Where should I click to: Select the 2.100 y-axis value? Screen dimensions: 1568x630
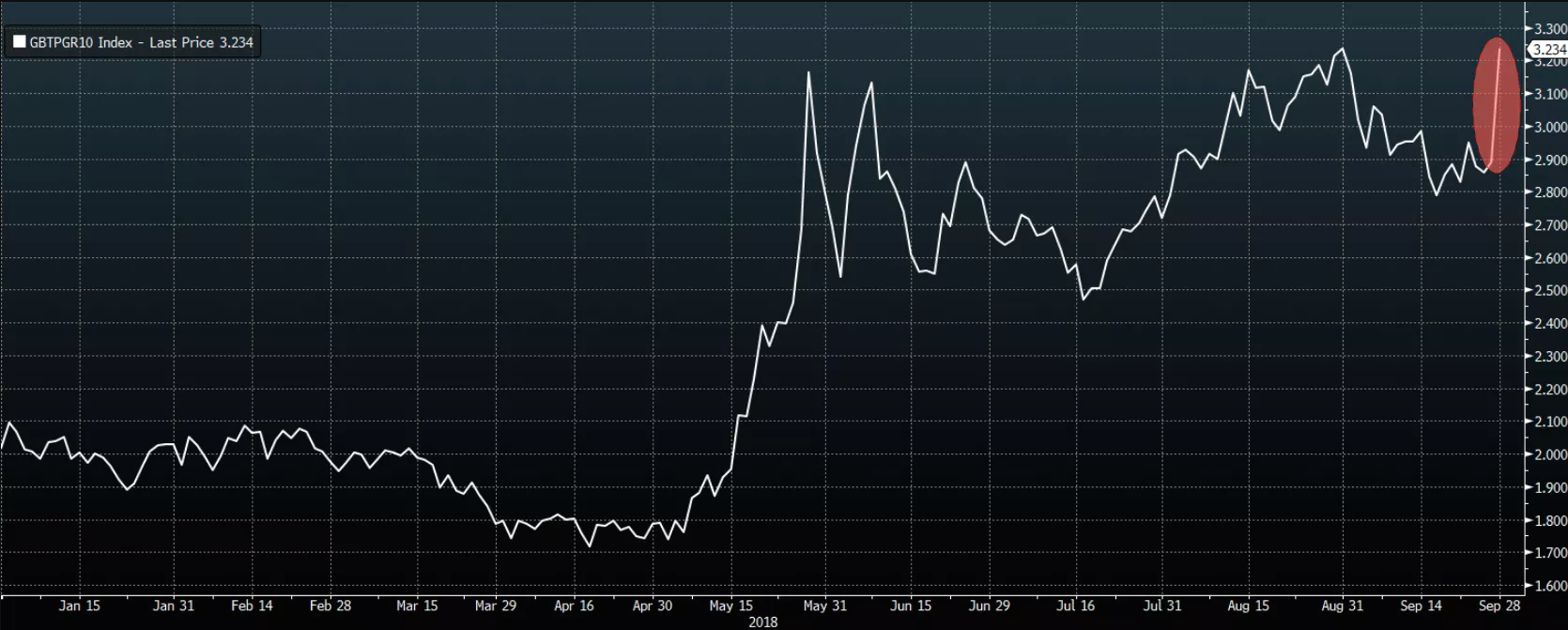pyautogui.click(x=1550, y=422)
